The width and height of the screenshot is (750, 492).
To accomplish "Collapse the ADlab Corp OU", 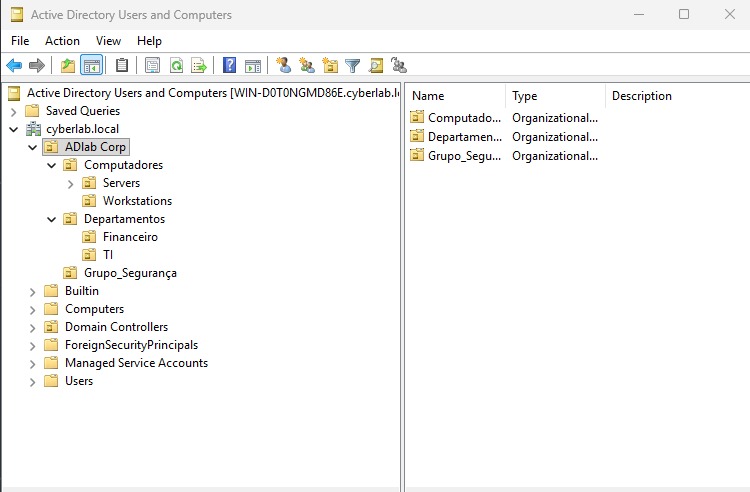I will pyautogui.click(x=32, y=147).
